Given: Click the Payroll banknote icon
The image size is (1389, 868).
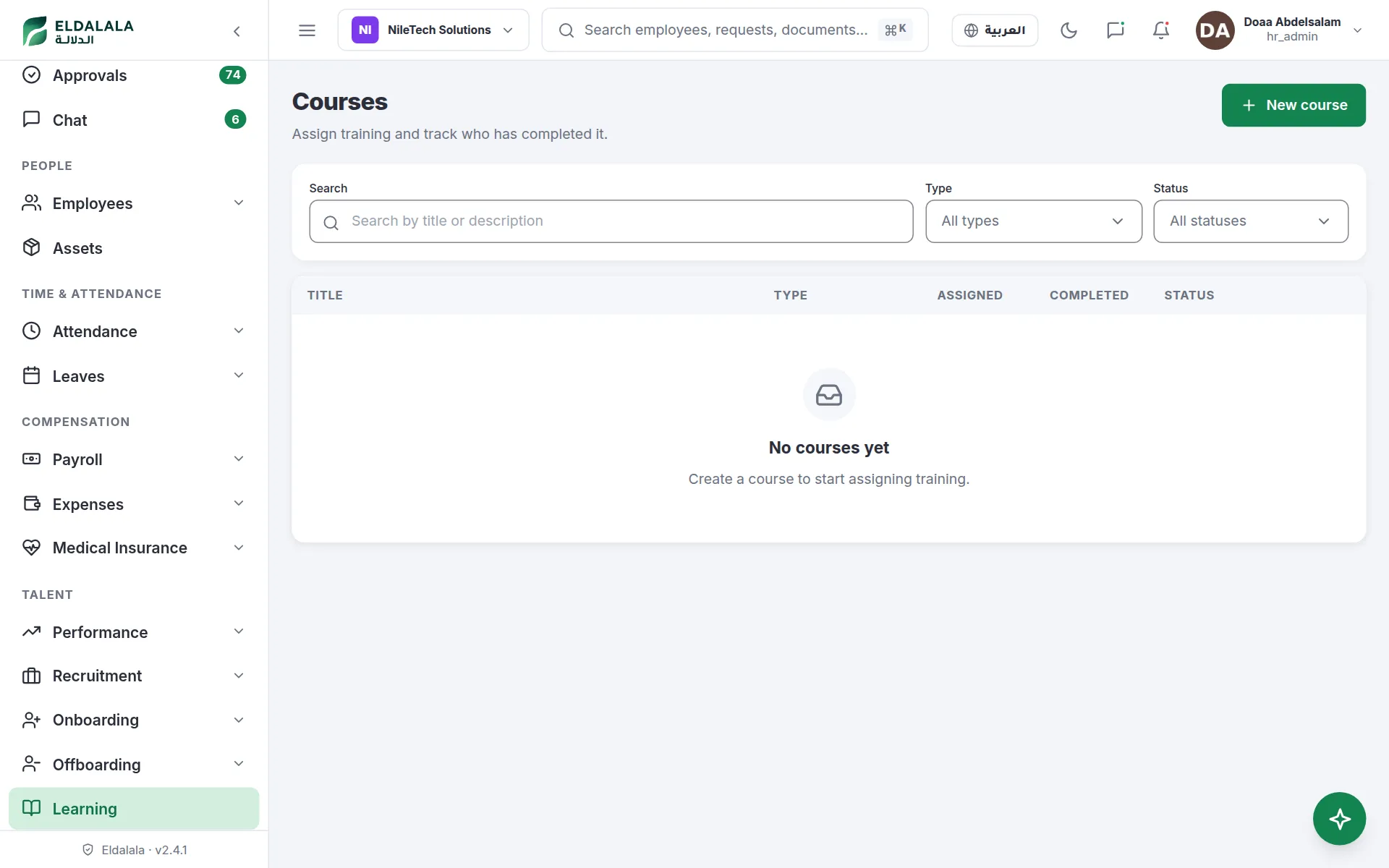Looking at the screenshot, I should pos(31,459).
